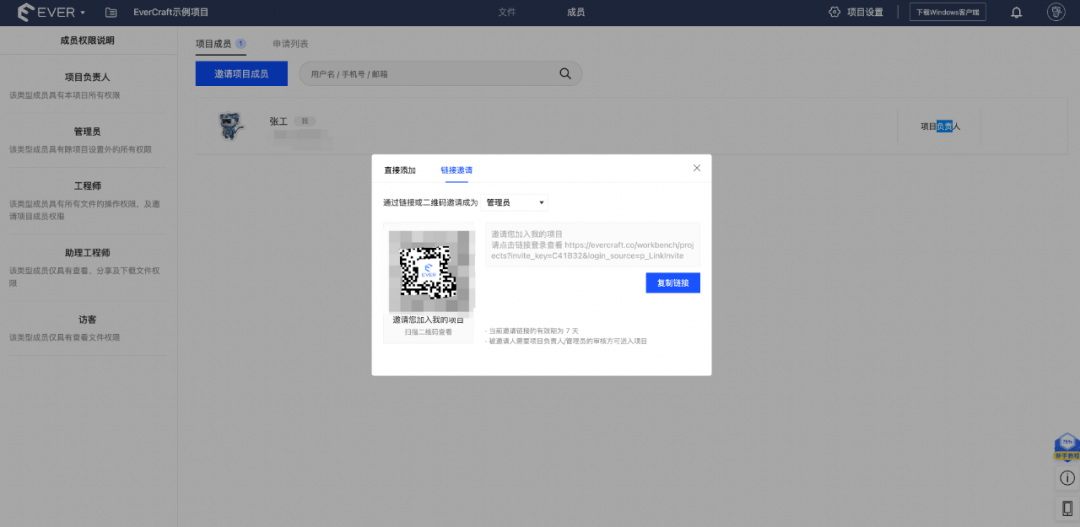1080x527 pixels.
Task: Click 成员权限说明 heading
Action: (87, 41)
